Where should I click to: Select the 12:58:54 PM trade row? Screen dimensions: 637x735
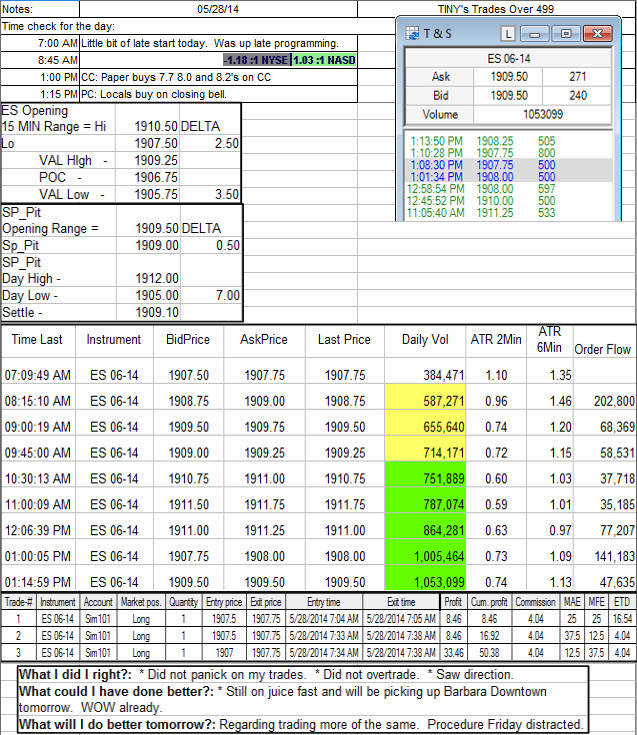point(509,189)
